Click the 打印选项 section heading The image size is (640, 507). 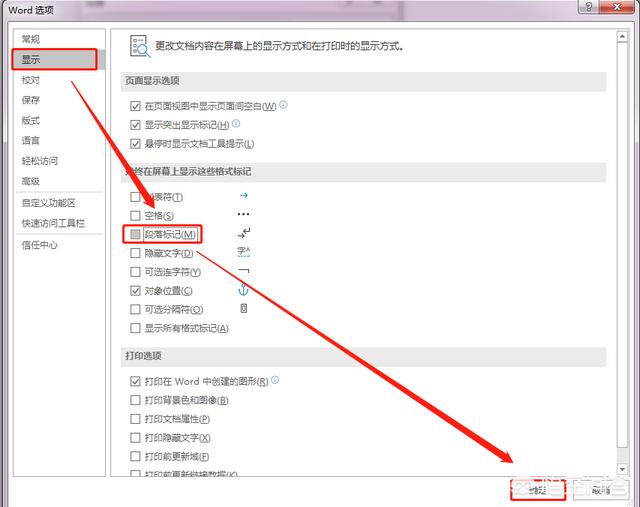143,356
